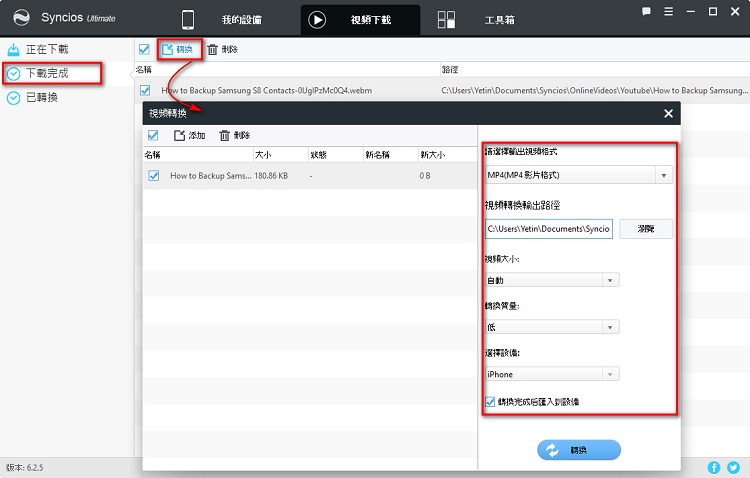Click the output path input field

[x=549, y=229]
